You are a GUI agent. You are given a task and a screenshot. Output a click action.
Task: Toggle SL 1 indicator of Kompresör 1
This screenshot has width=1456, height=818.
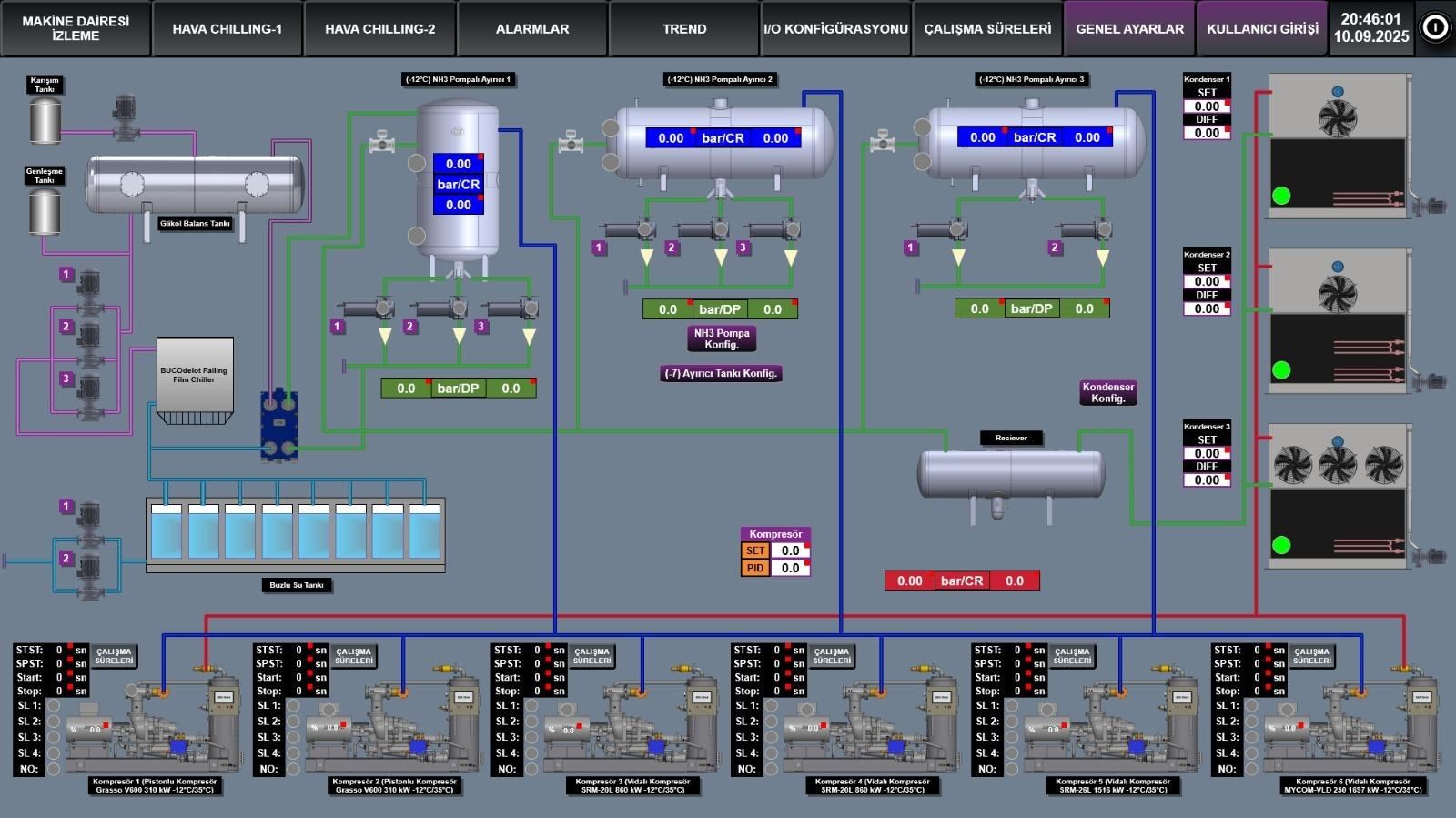[53, 705]
